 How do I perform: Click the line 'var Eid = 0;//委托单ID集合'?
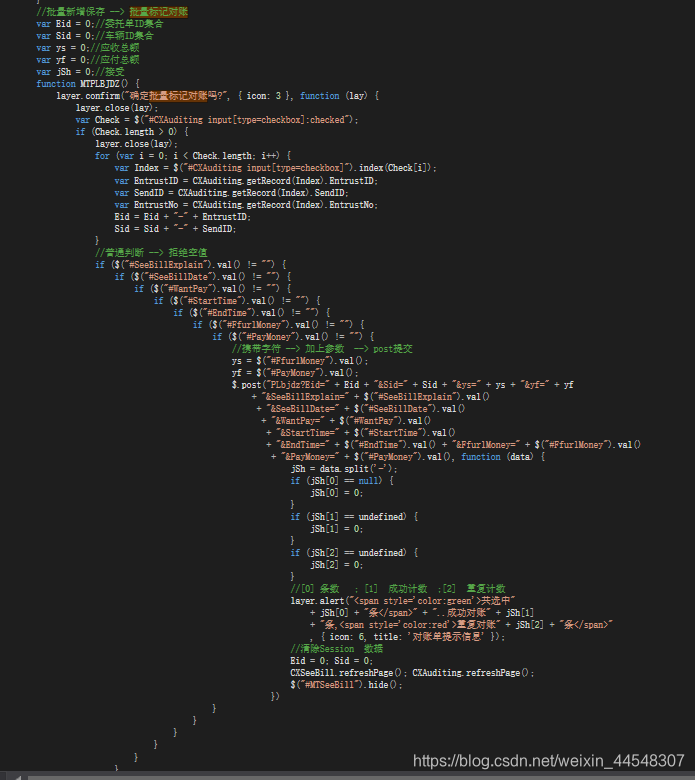pyautogui.click(x=99, y=23)
